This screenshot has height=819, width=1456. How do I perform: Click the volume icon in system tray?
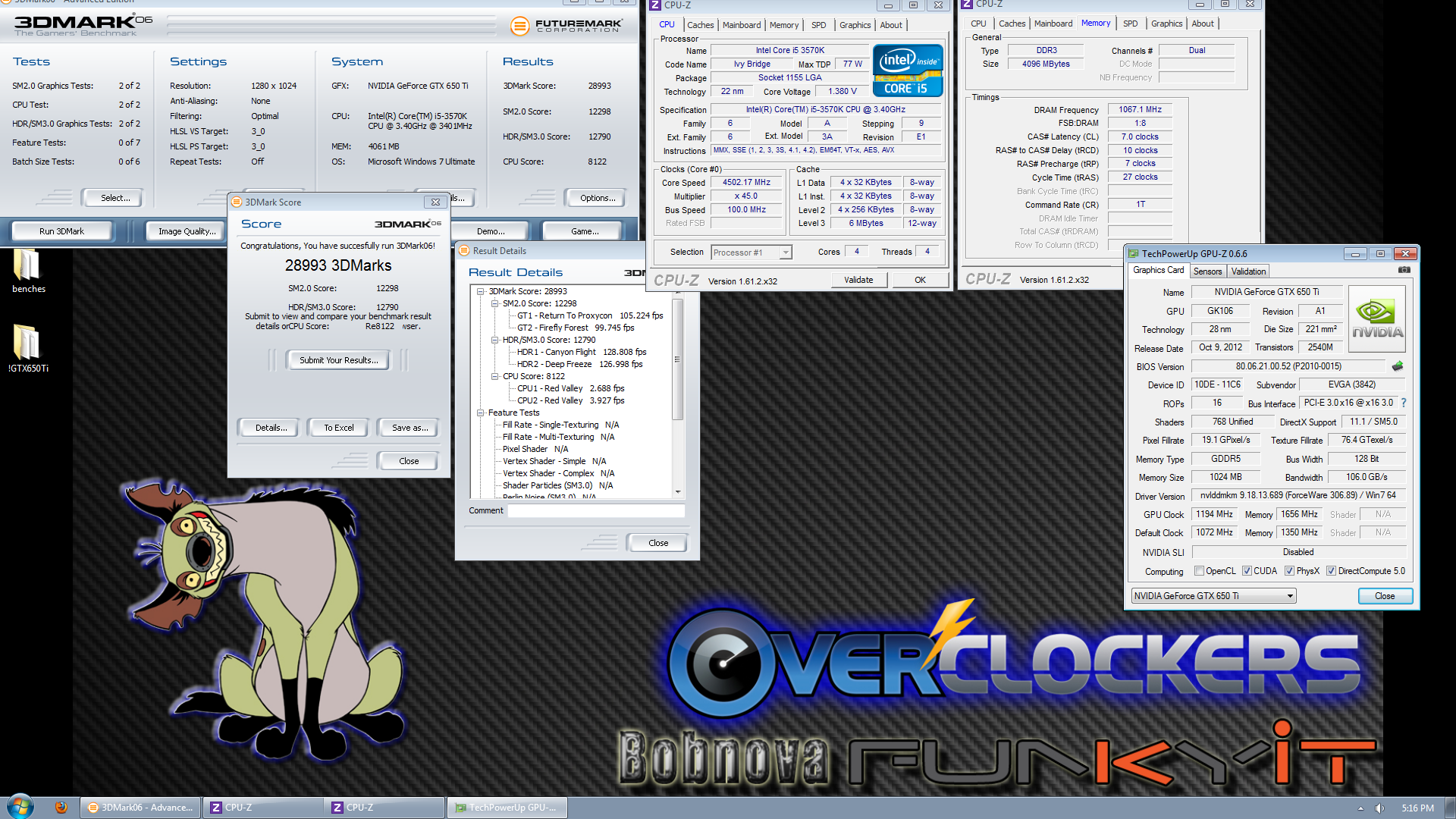pyautogui.click(x=1379, y=808)
